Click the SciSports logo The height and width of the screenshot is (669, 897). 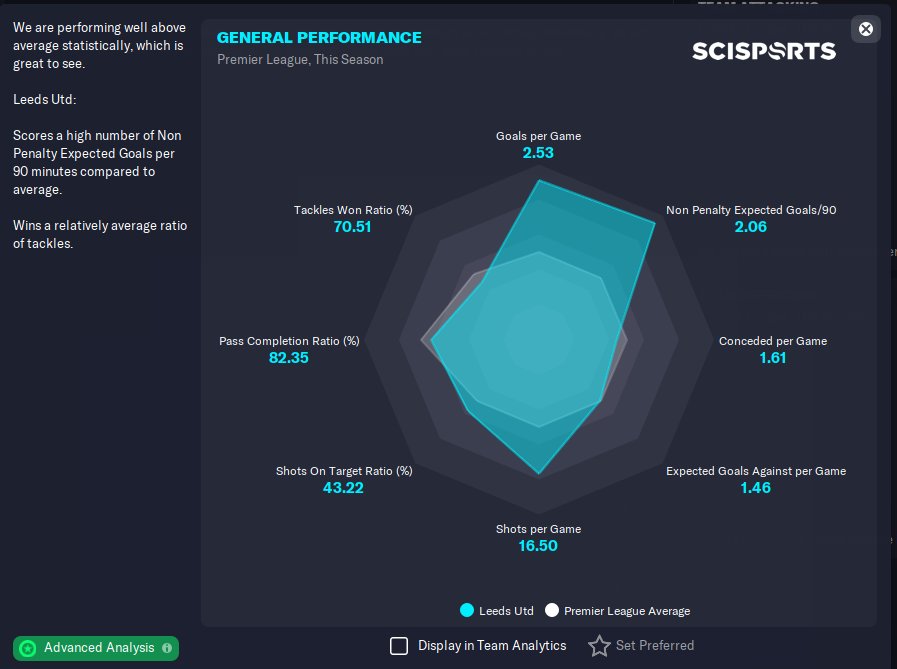(x=764, y=50)
